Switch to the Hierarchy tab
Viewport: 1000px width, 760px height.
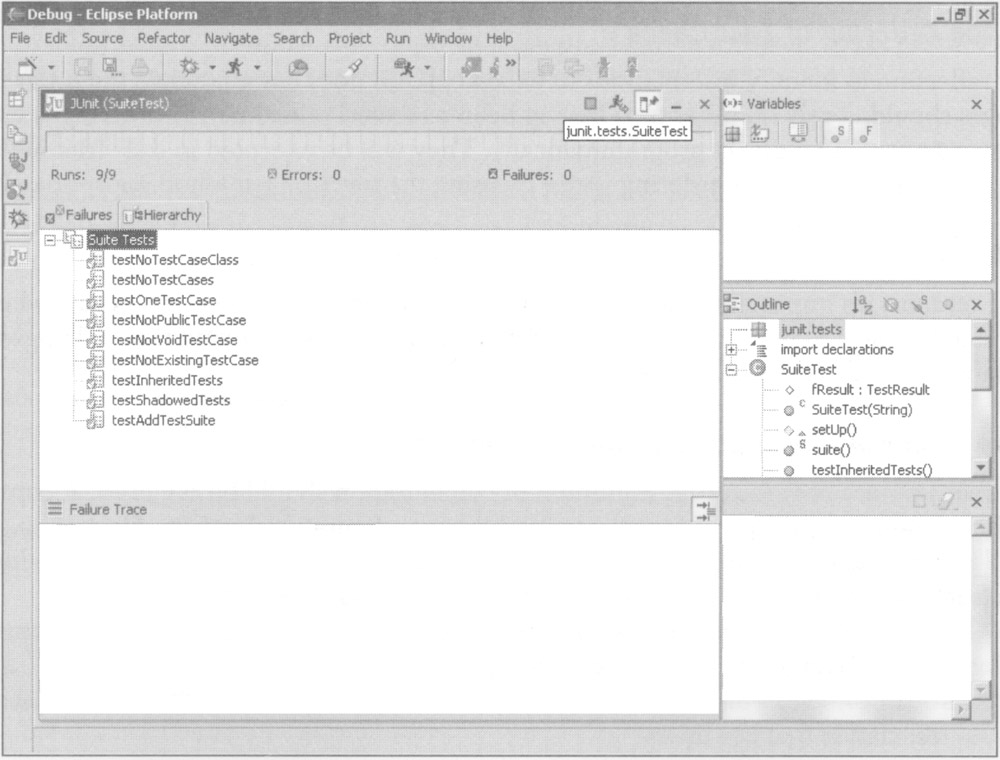162,215
